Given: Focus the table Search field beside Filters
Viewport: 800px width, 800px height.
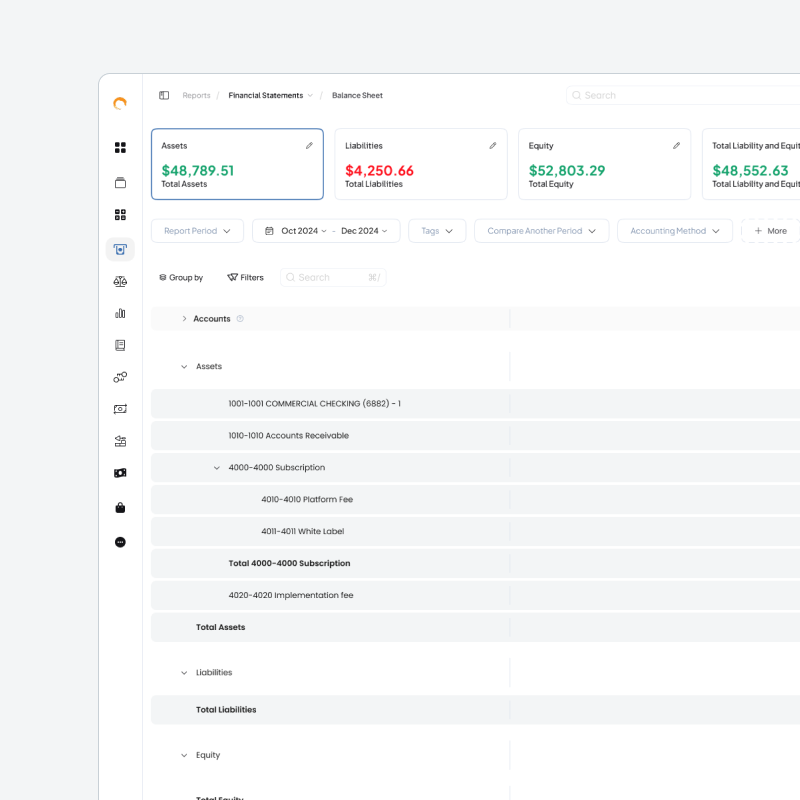Looking at the screenshot, I should (x=333, y=278).
